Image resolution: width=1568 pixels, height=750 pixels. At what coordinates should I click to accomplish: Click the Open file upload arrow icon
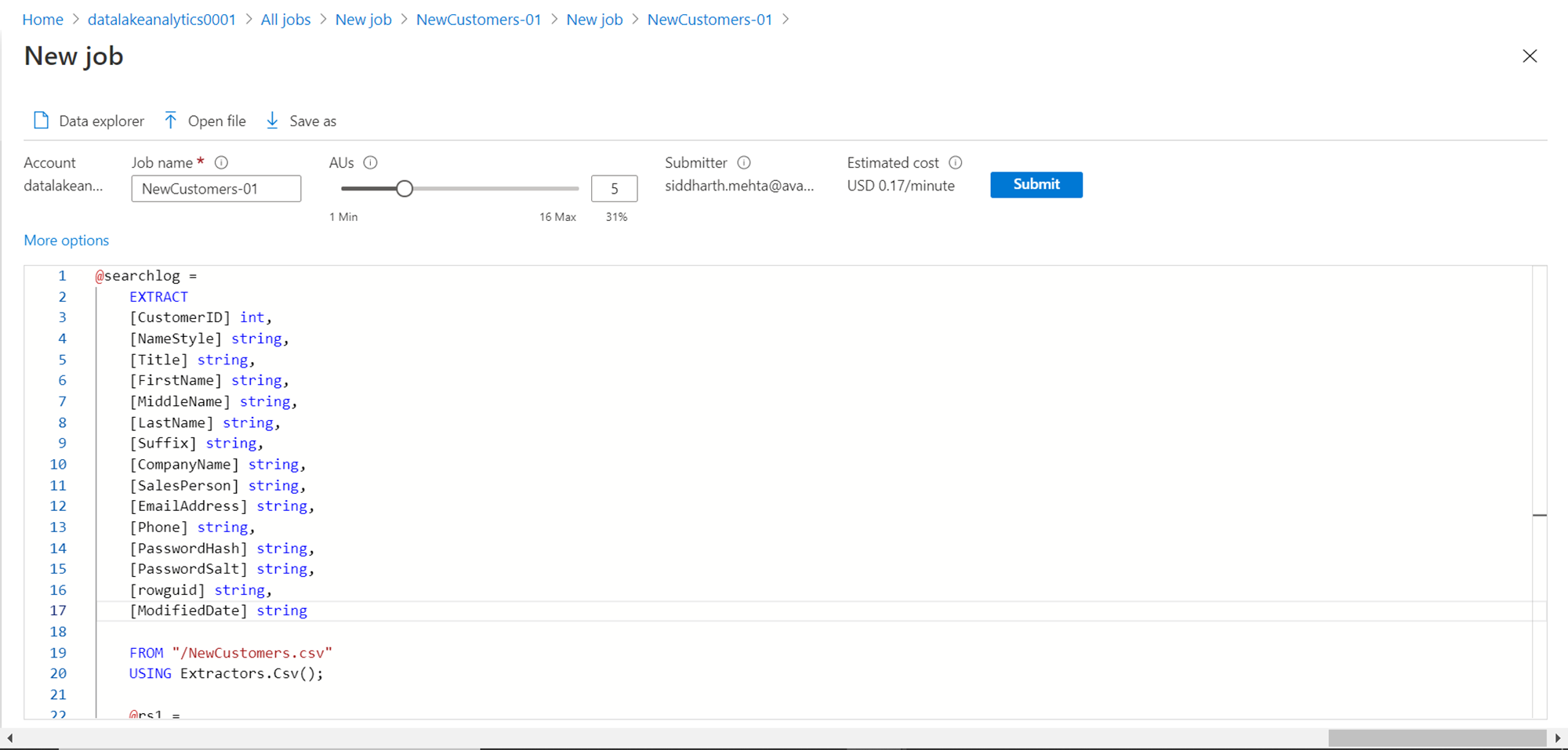point(171,121)
